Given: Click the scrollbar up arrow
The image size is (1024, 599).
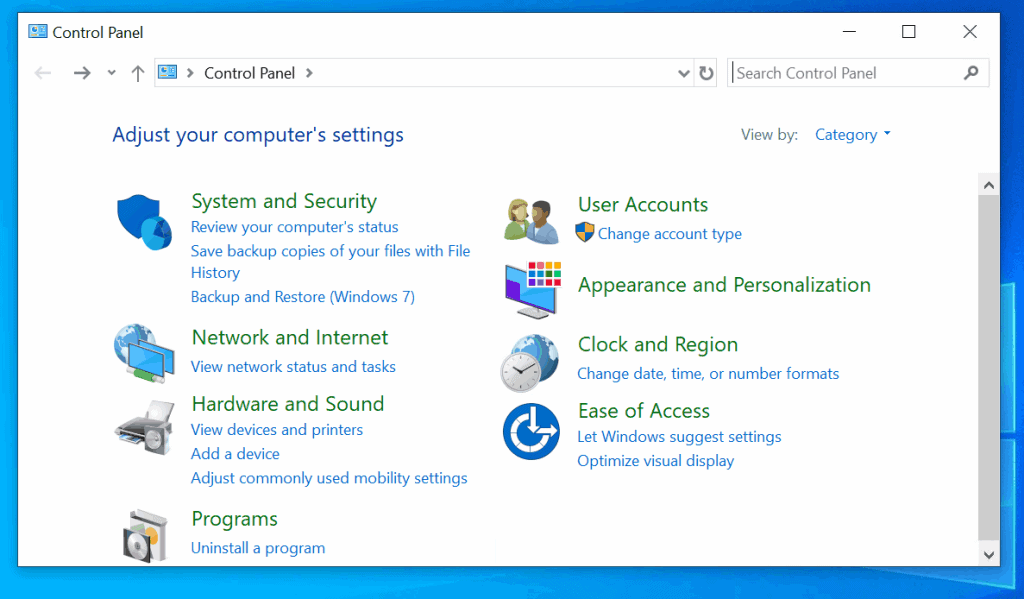Looking at the screenshot, I should pos(989,186).
